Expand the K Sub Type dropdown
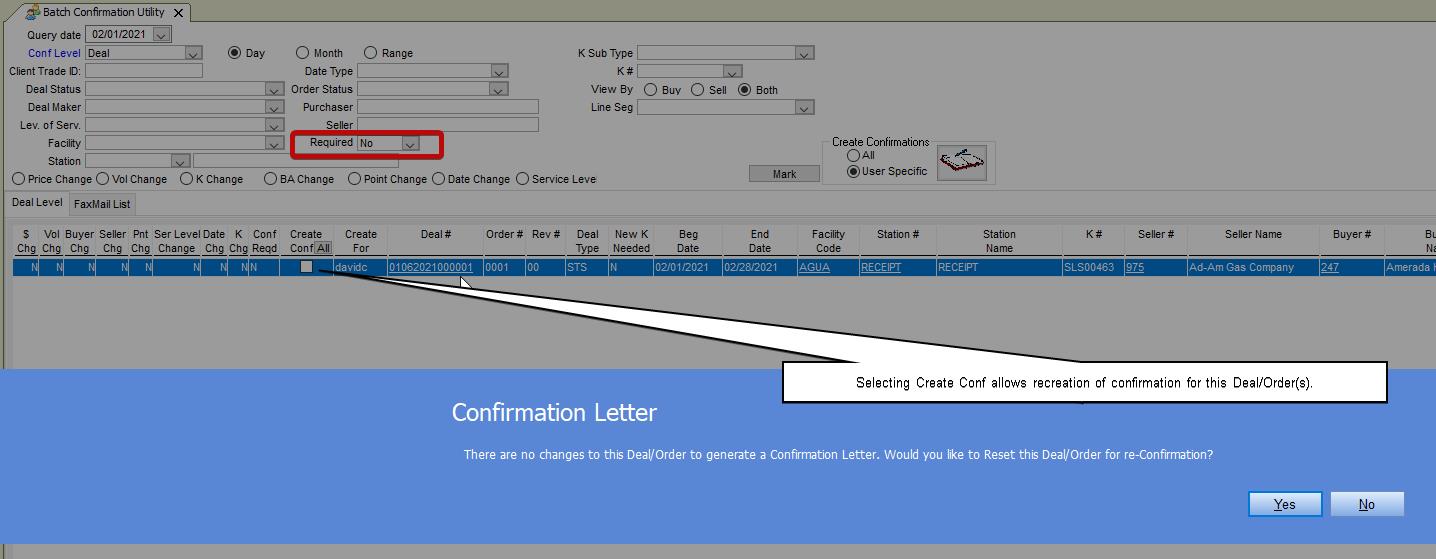 [804, 53]
